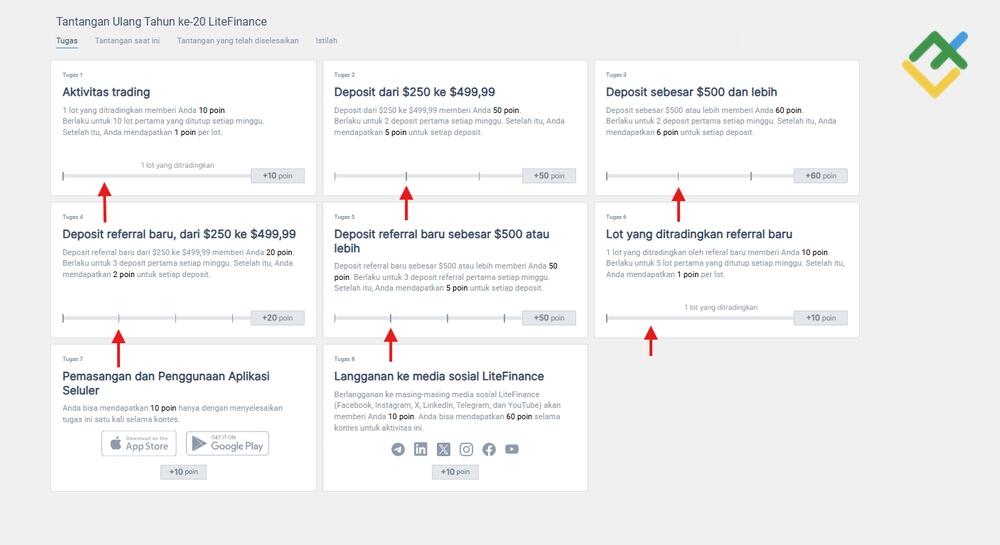Click Lot yang ditradingkan referral baru progress bar

[700, 318]
